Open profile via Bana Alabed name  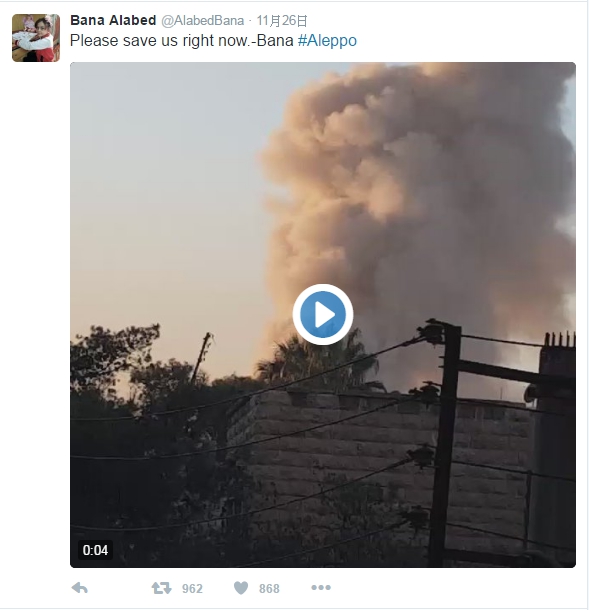(x=113, y=20)
